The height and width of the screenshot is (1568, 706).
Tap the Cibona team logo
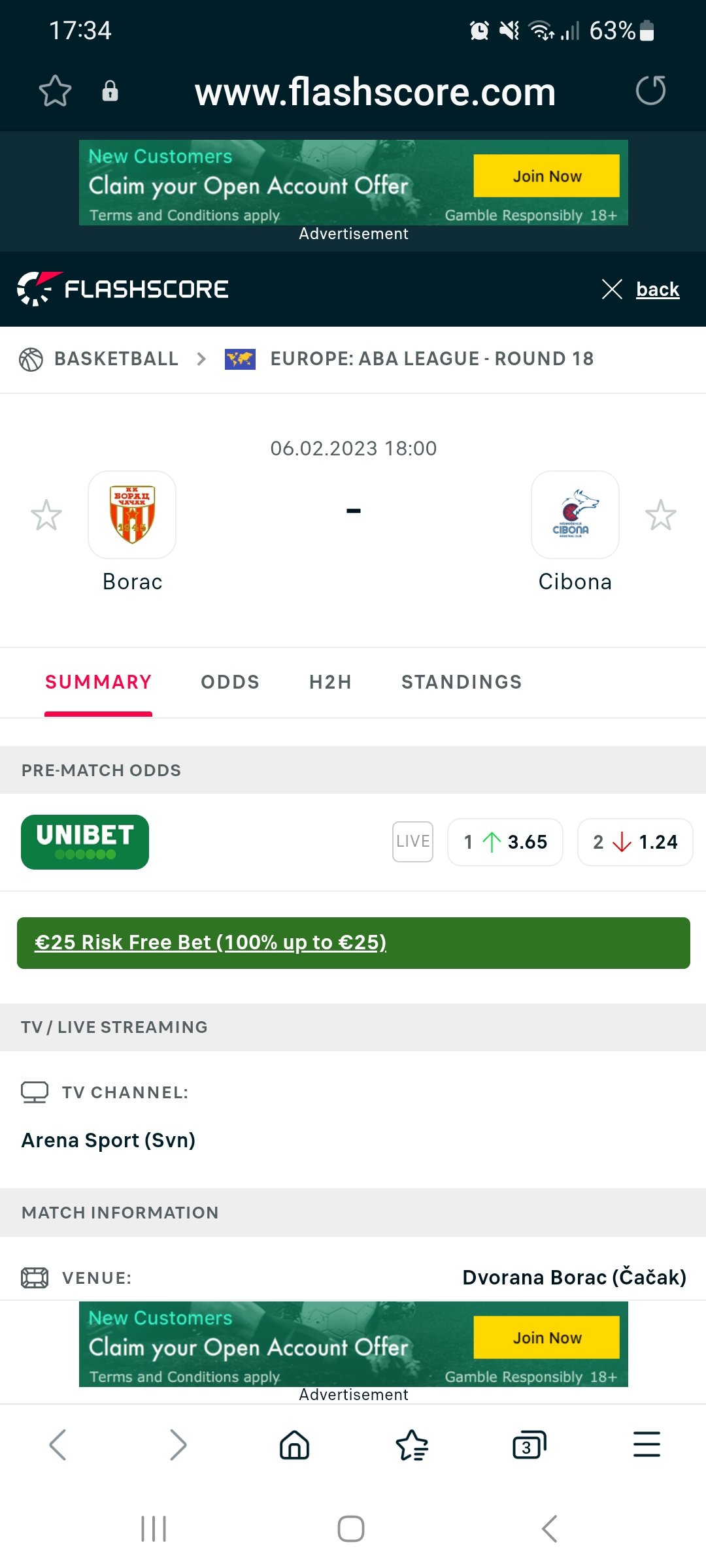pyautogui.click(x=575, y=515)
